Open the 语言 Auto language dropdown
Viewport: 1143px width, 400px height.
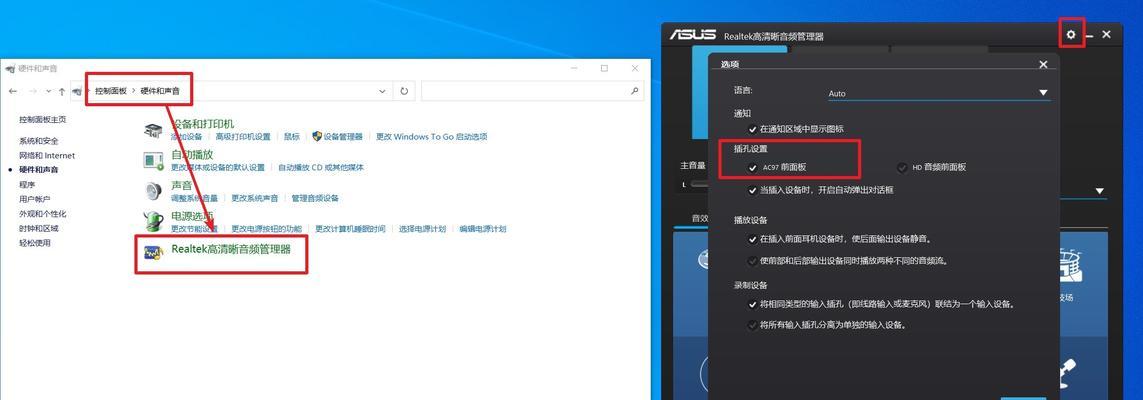tap(939, 93)
